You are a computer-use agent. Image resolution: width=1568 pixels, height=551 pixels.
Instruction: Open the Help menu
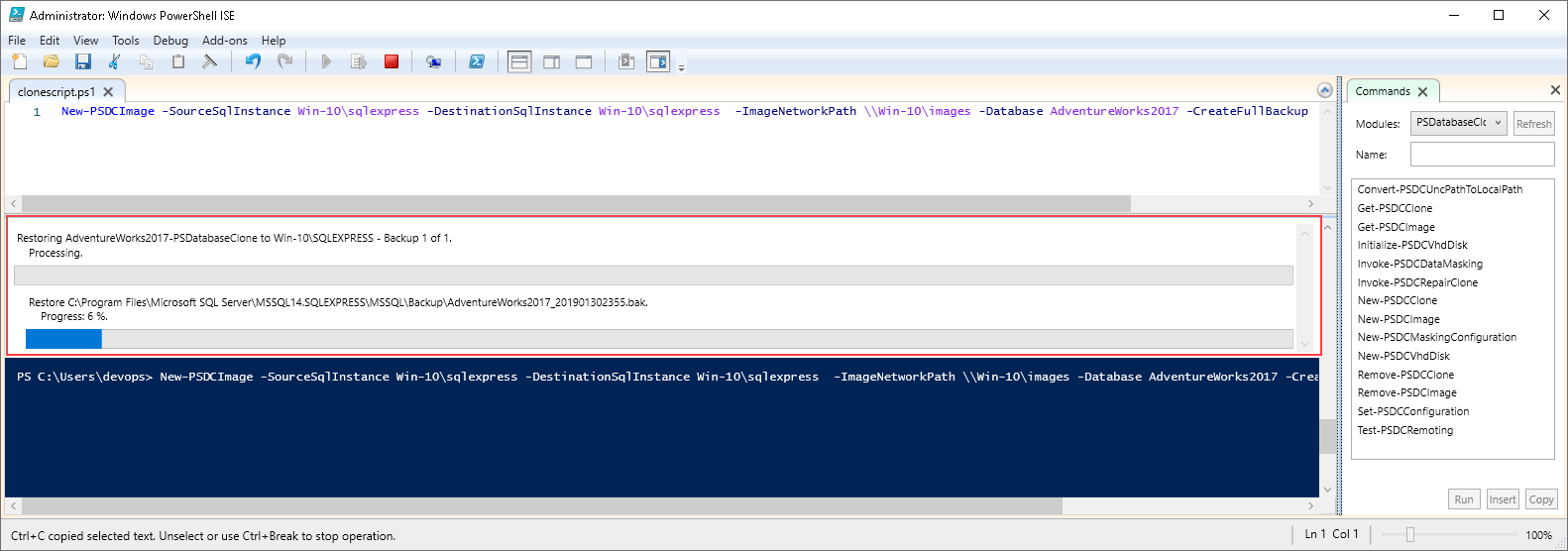point(274,41)
